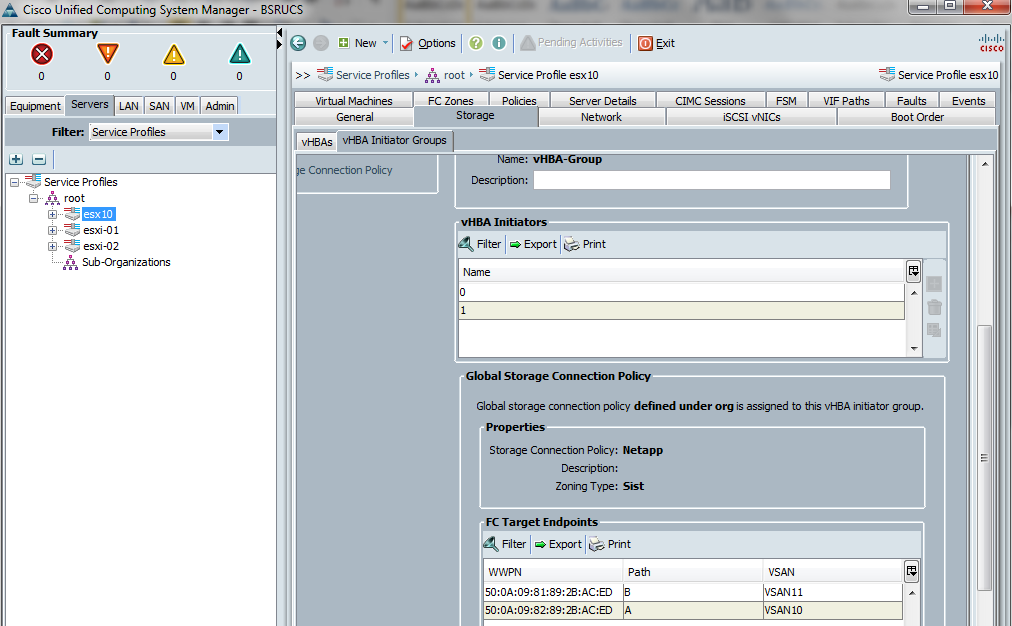Switch to the Admin tab
The image size is (1012, 626).
[219, 106]
